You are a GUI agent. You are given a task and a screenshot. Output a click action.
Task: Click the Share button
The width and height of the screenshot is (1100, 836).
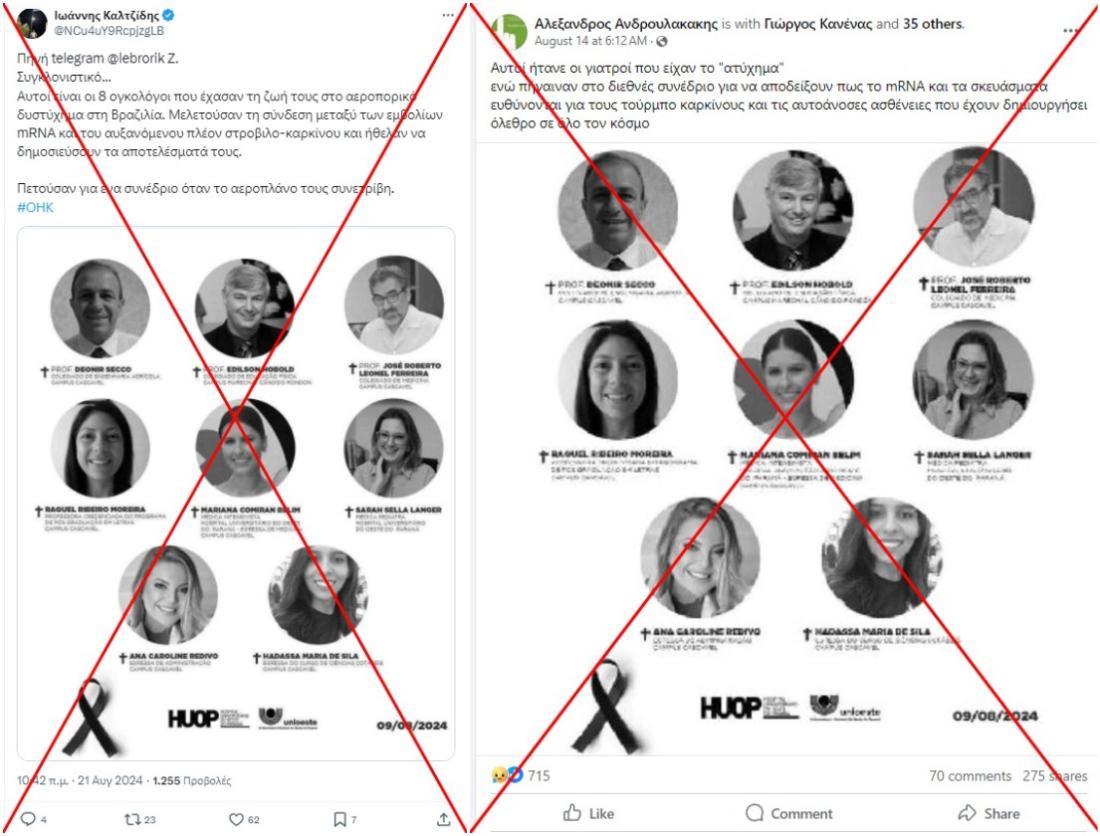[989, 813]
